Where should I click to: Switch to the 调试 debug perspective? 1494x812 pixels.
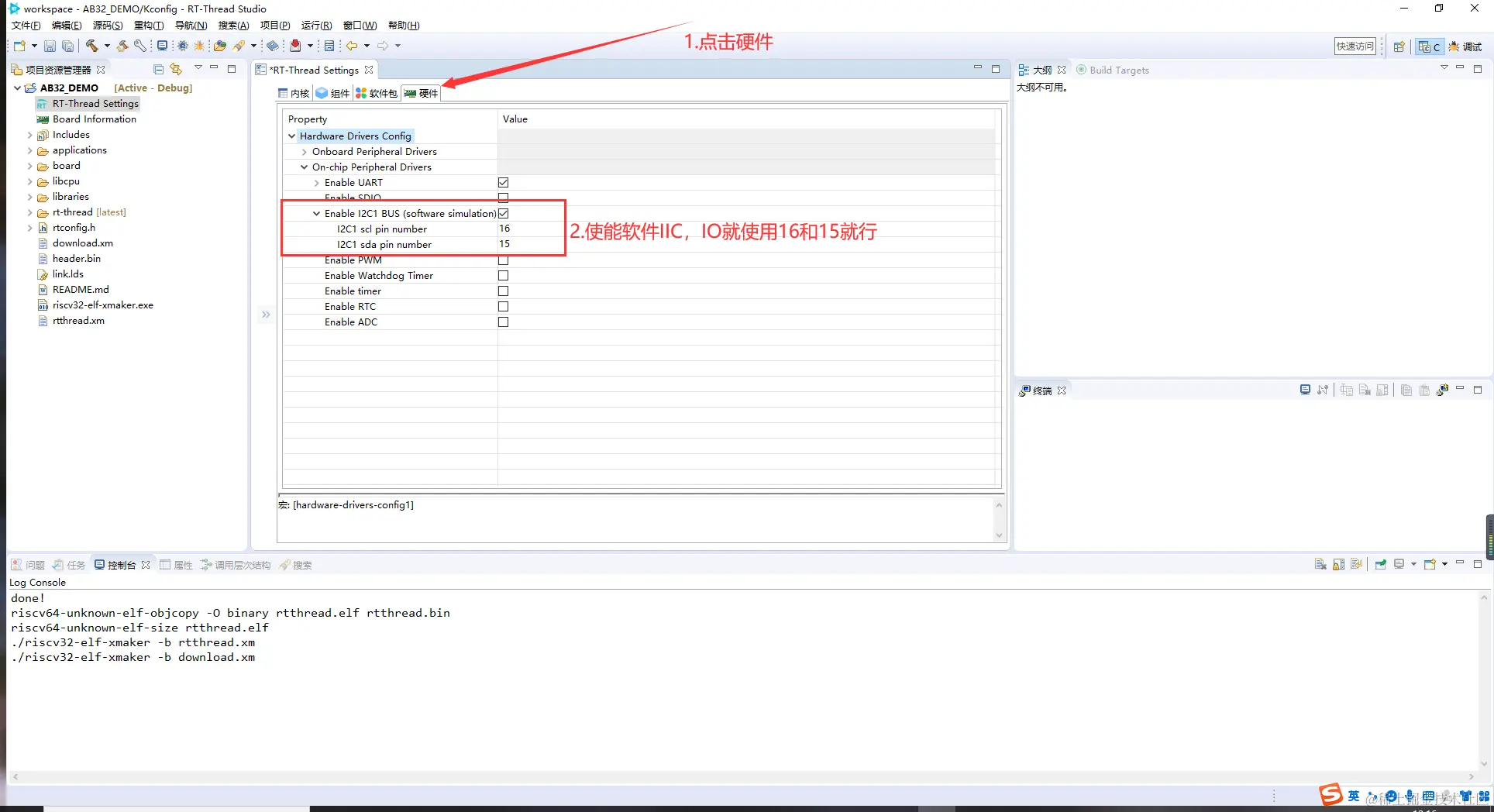click(x=1465, y=46)
